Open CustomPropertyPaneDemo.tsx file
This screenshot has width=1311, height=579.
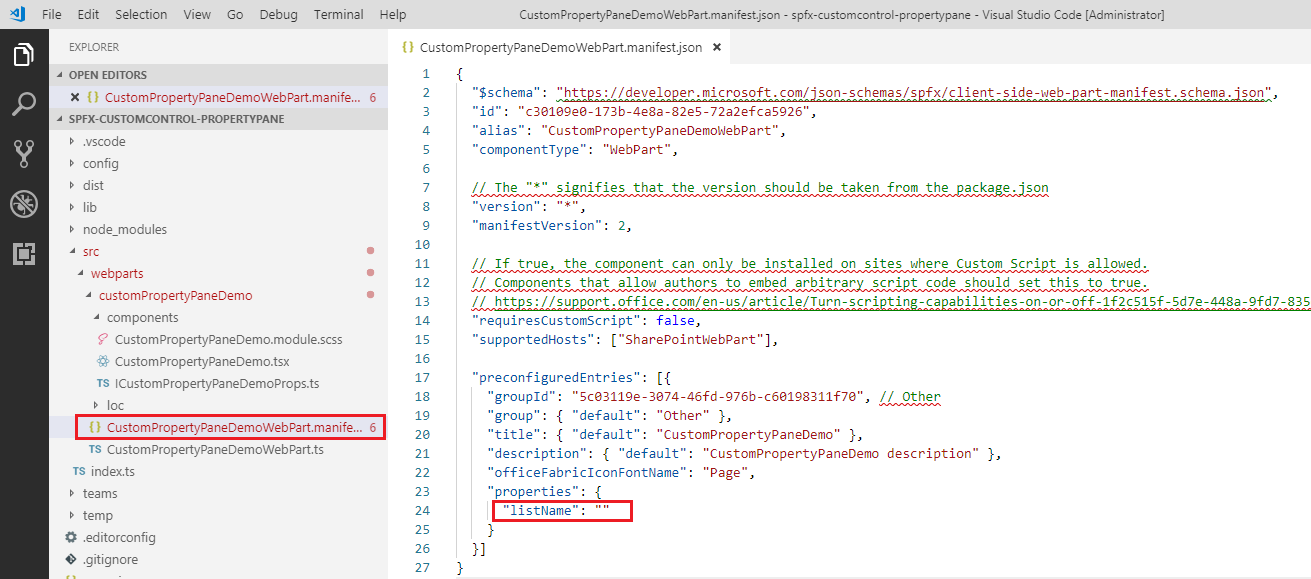tap(201, 361)
